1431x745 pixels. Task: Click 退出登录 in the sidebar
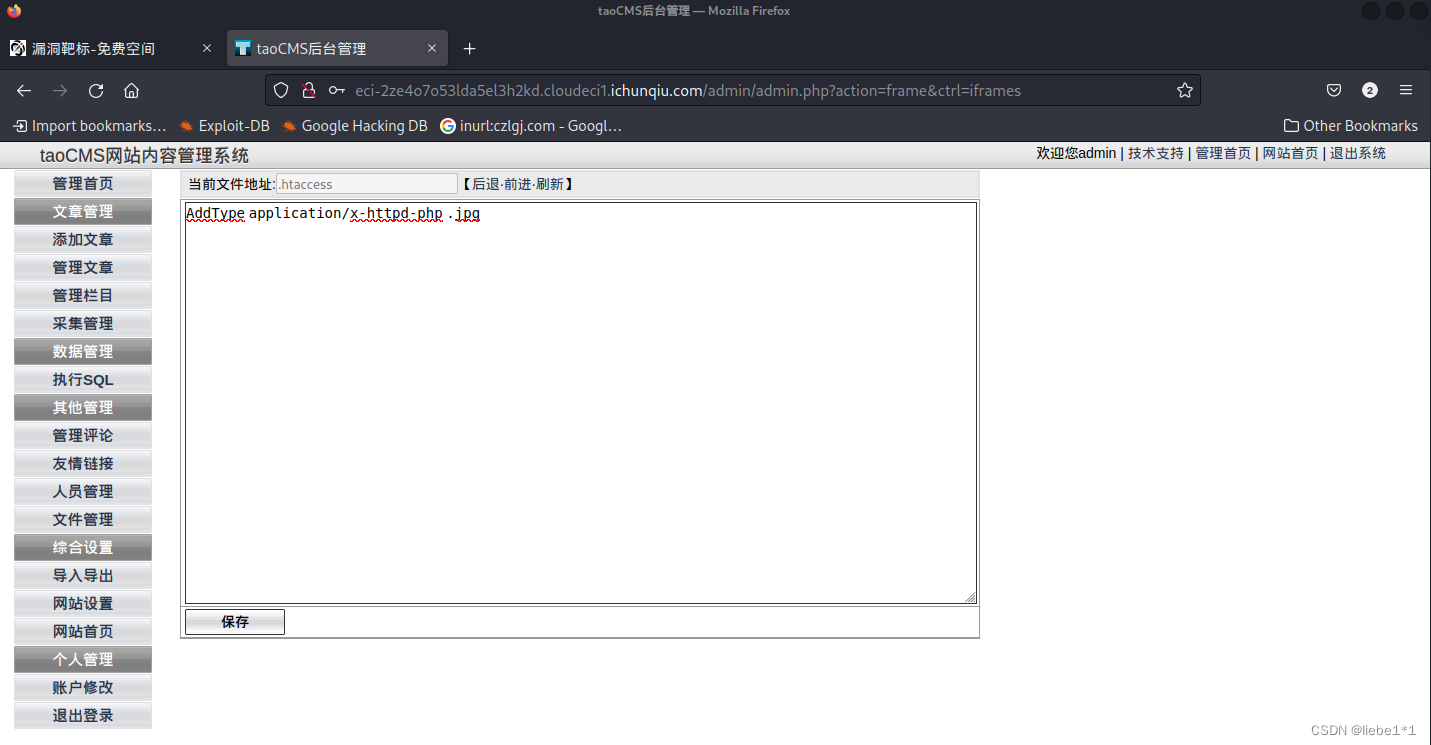83,716
